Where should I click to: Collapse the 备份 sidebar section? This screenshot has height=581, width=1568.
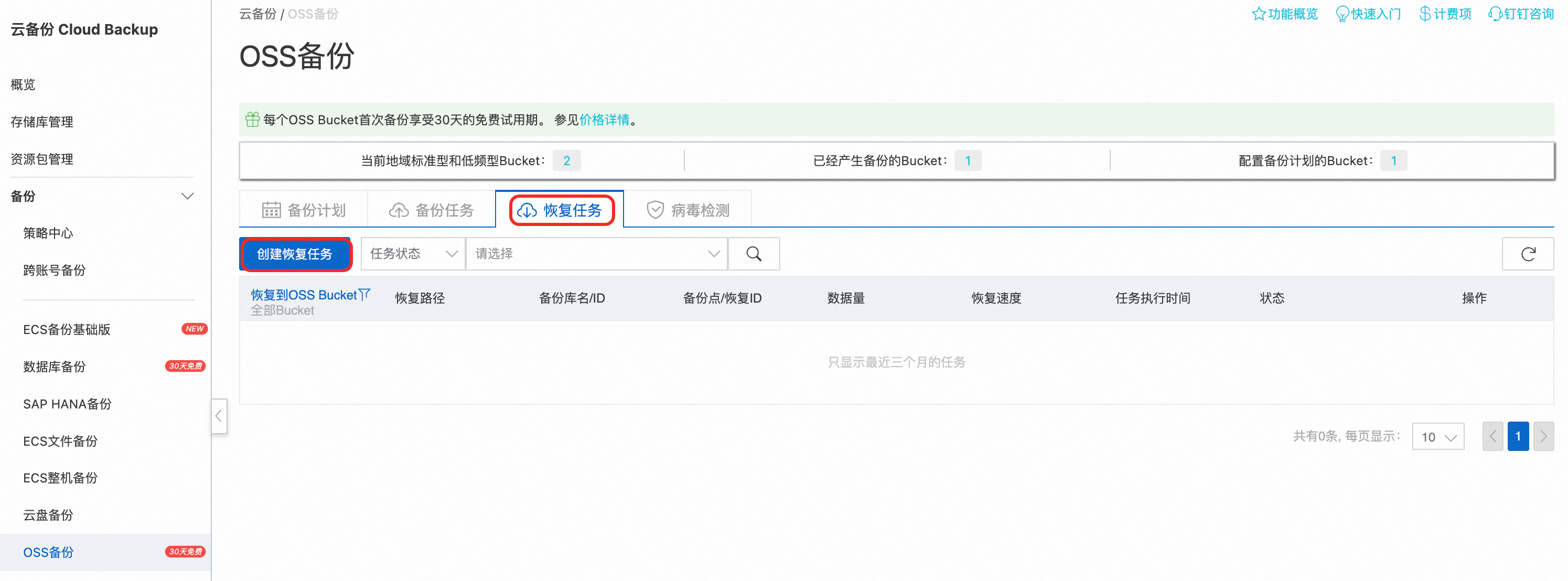pos(188,196)
